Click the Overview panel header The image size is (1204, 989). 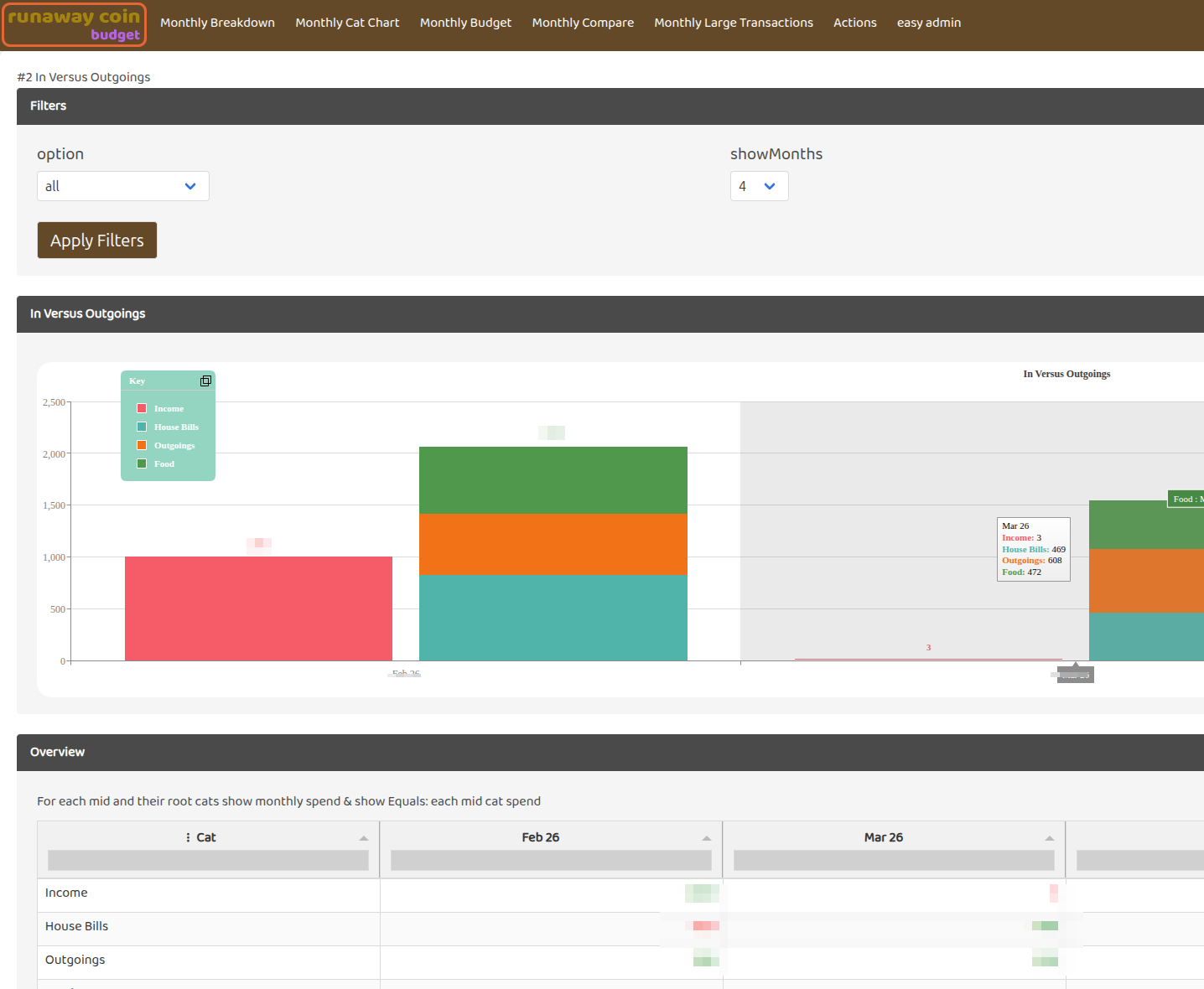click(610, 753)
